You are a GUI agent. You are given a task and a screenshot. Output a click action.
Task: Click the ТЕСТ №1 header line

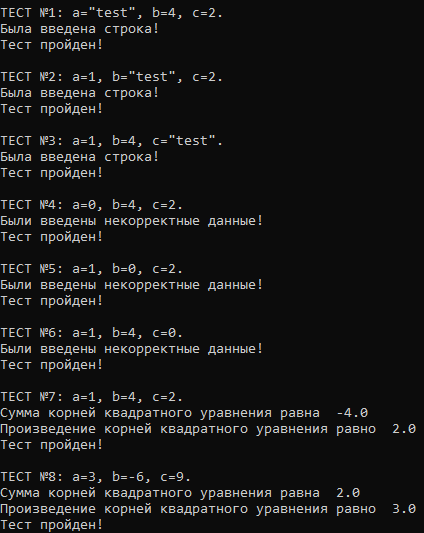pos(112,13)
